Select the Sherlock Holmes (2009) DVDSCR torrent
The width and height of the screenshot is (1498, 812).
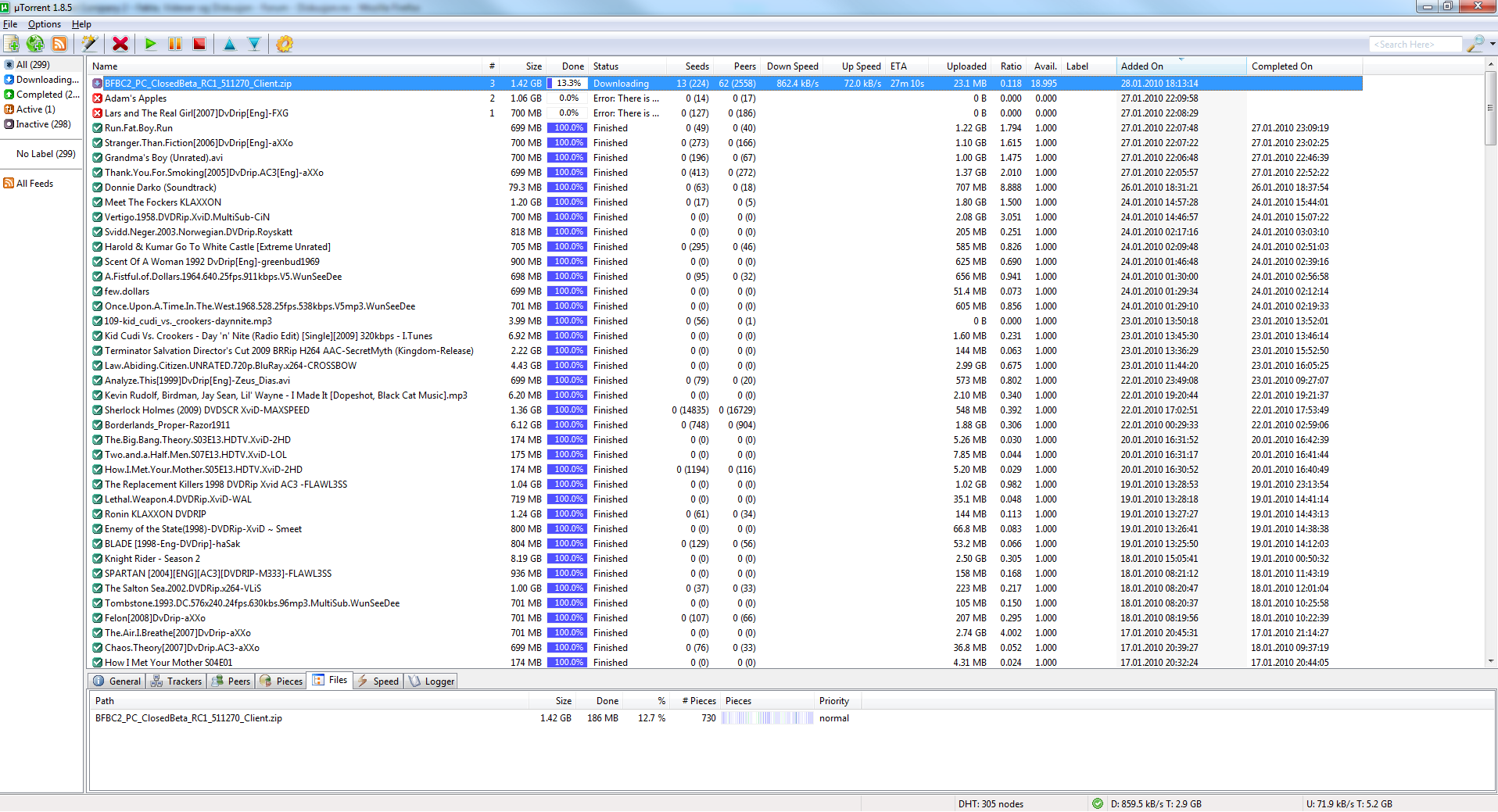tap(726, 410)
